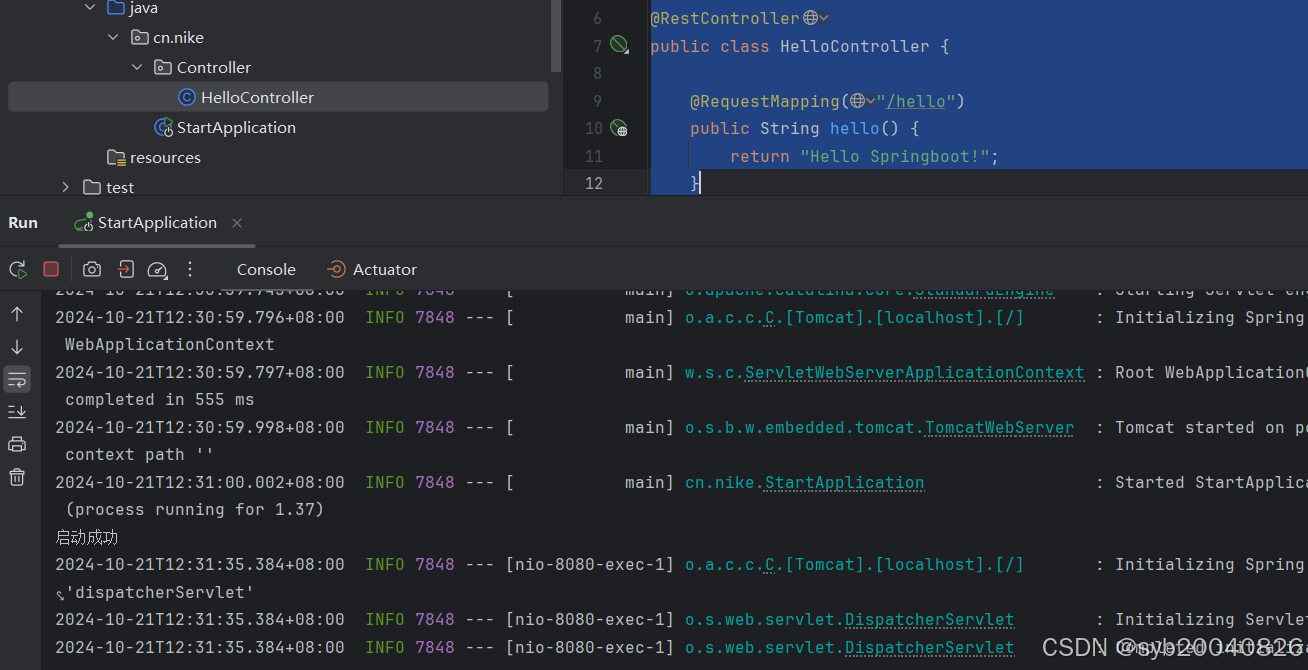
Task: Click the project tree vertical scrollbar
Action: [556, 36]
